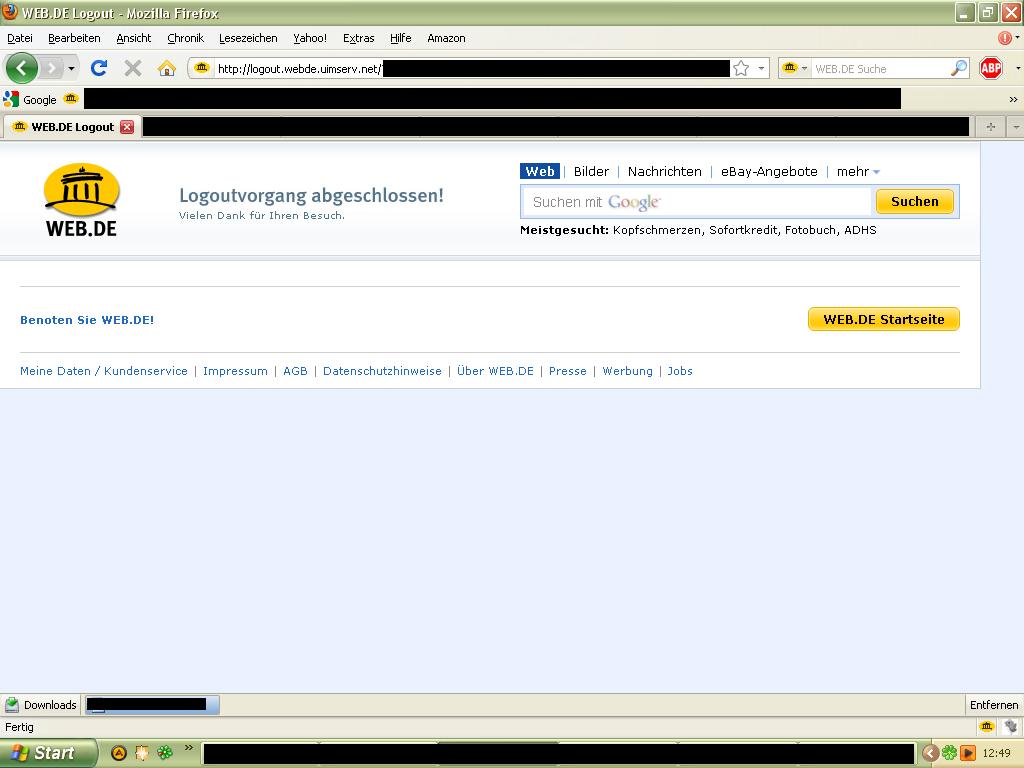This screenshot has height=768, width=1024.
Task: Click the WEB.DE bookmark icon next to Google
Action: click(71, 99)
